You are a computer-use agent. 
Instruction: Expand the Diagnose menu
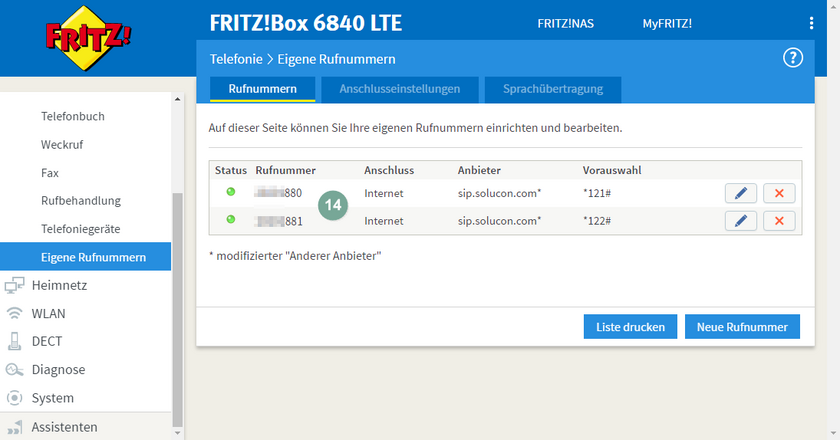(58, 369)
